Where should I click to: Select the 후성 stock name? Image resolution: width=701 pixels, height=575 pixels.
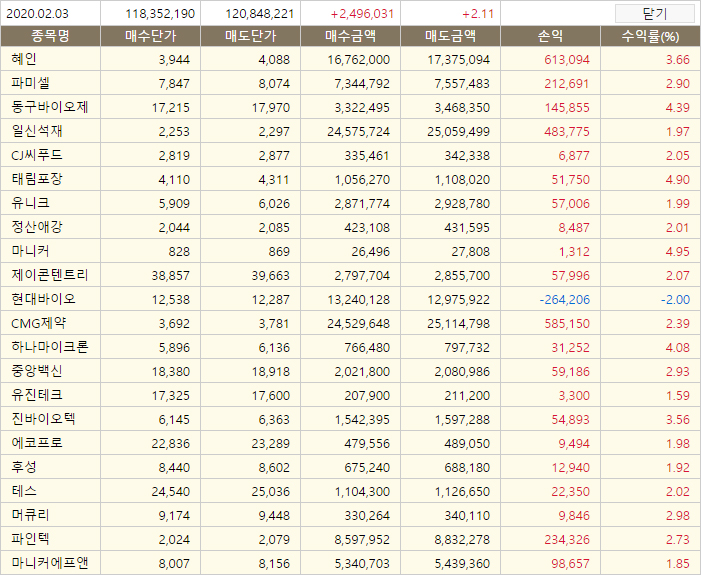[x=24, y=467]
